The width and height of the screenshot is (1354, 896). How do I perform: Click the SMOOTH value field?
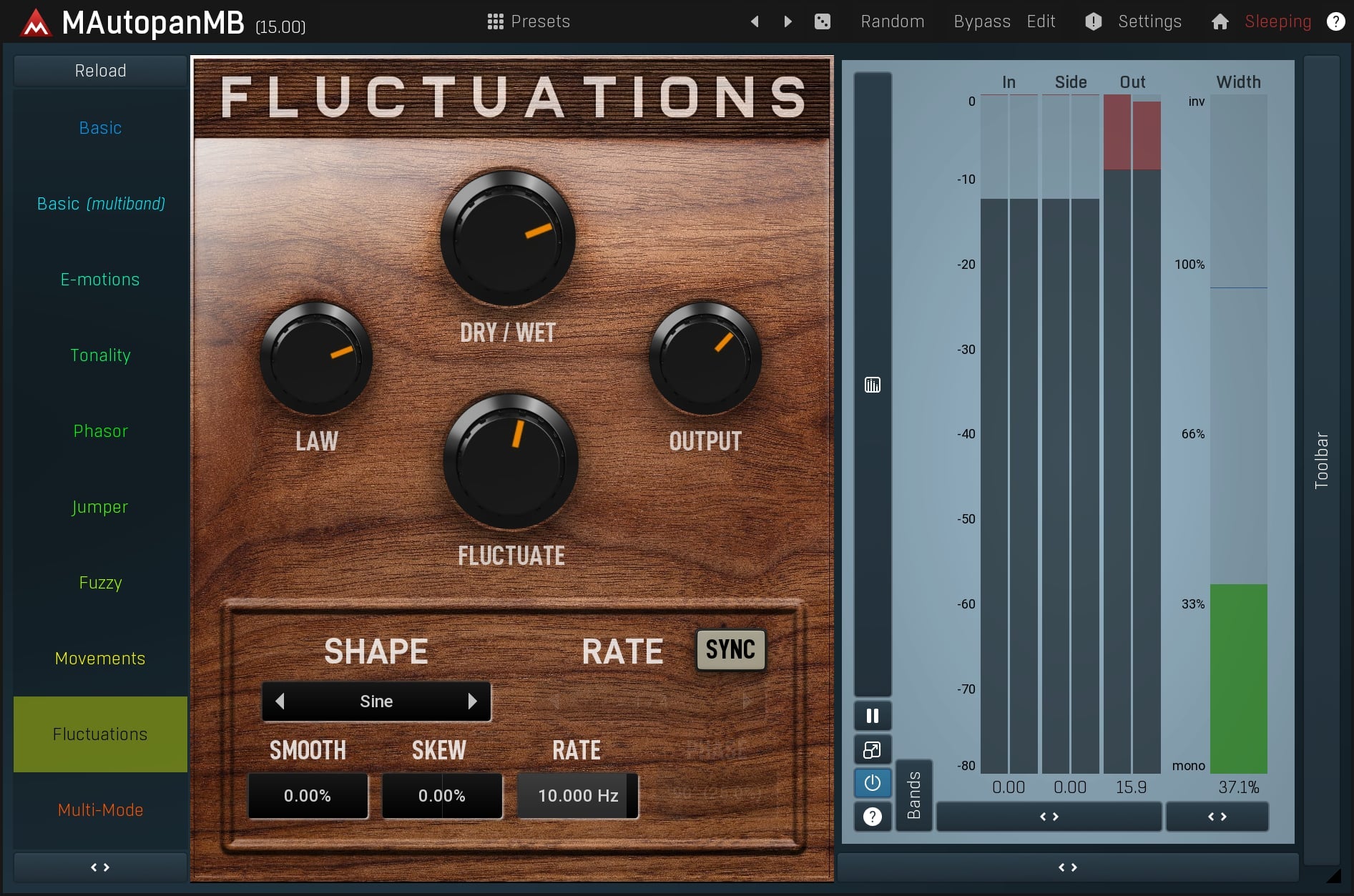tap(308, 796)
